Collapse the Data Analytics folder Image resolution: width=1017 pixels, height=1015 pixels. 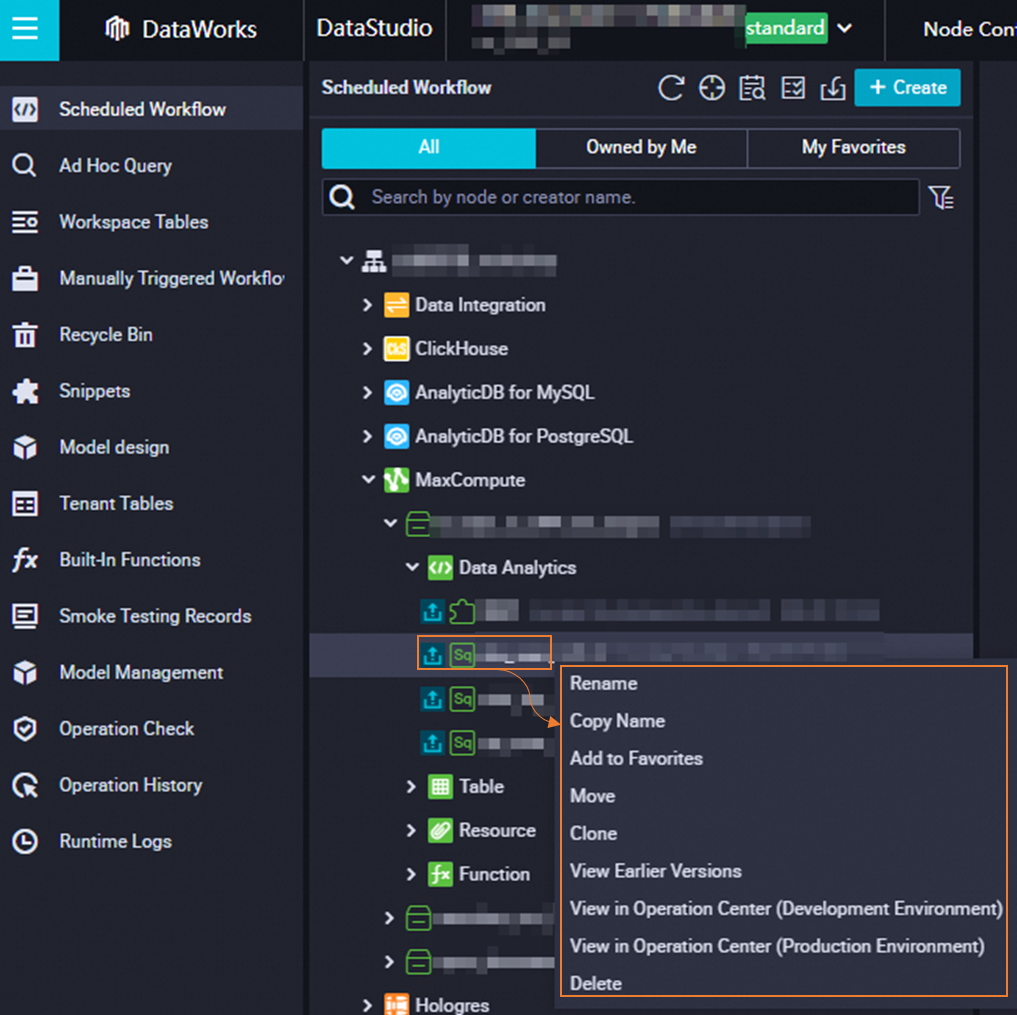pyautogui.click(x=412, y=567)
